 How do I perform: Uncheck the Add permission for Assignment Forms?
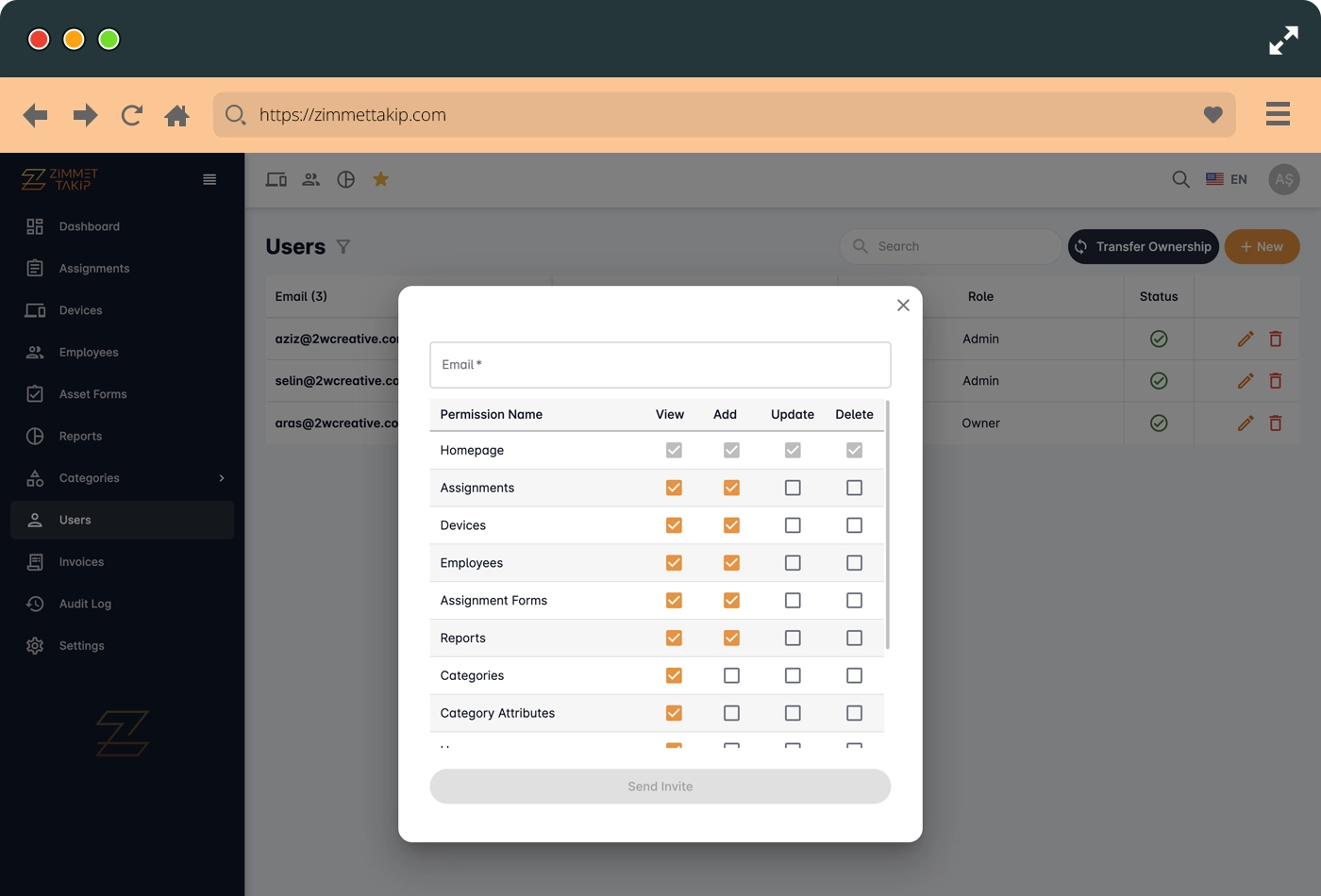point(731,601)
